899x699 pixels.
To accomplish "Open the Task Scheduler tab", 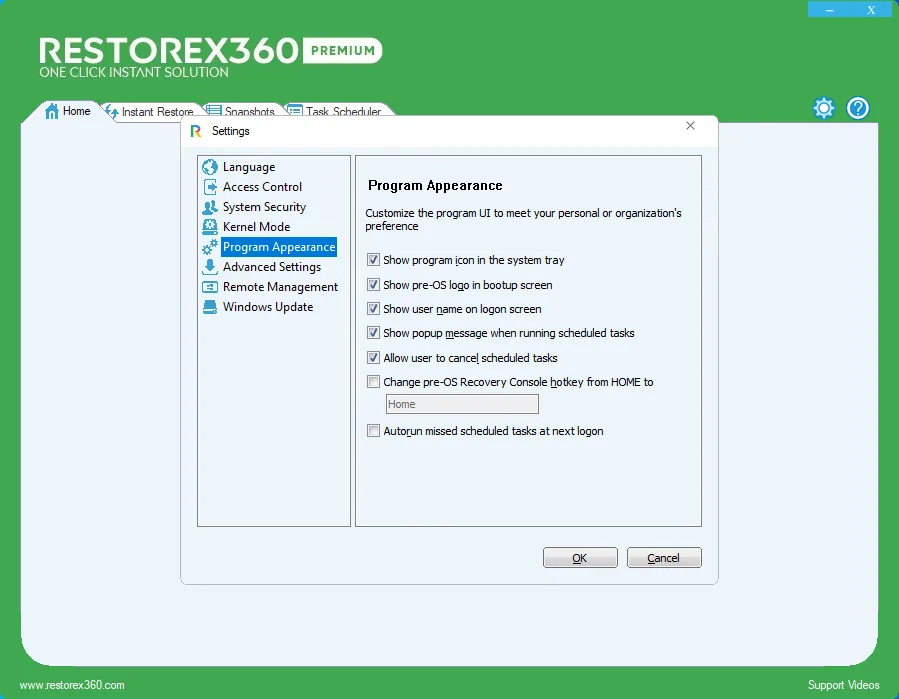I will [x=335, y=111].
